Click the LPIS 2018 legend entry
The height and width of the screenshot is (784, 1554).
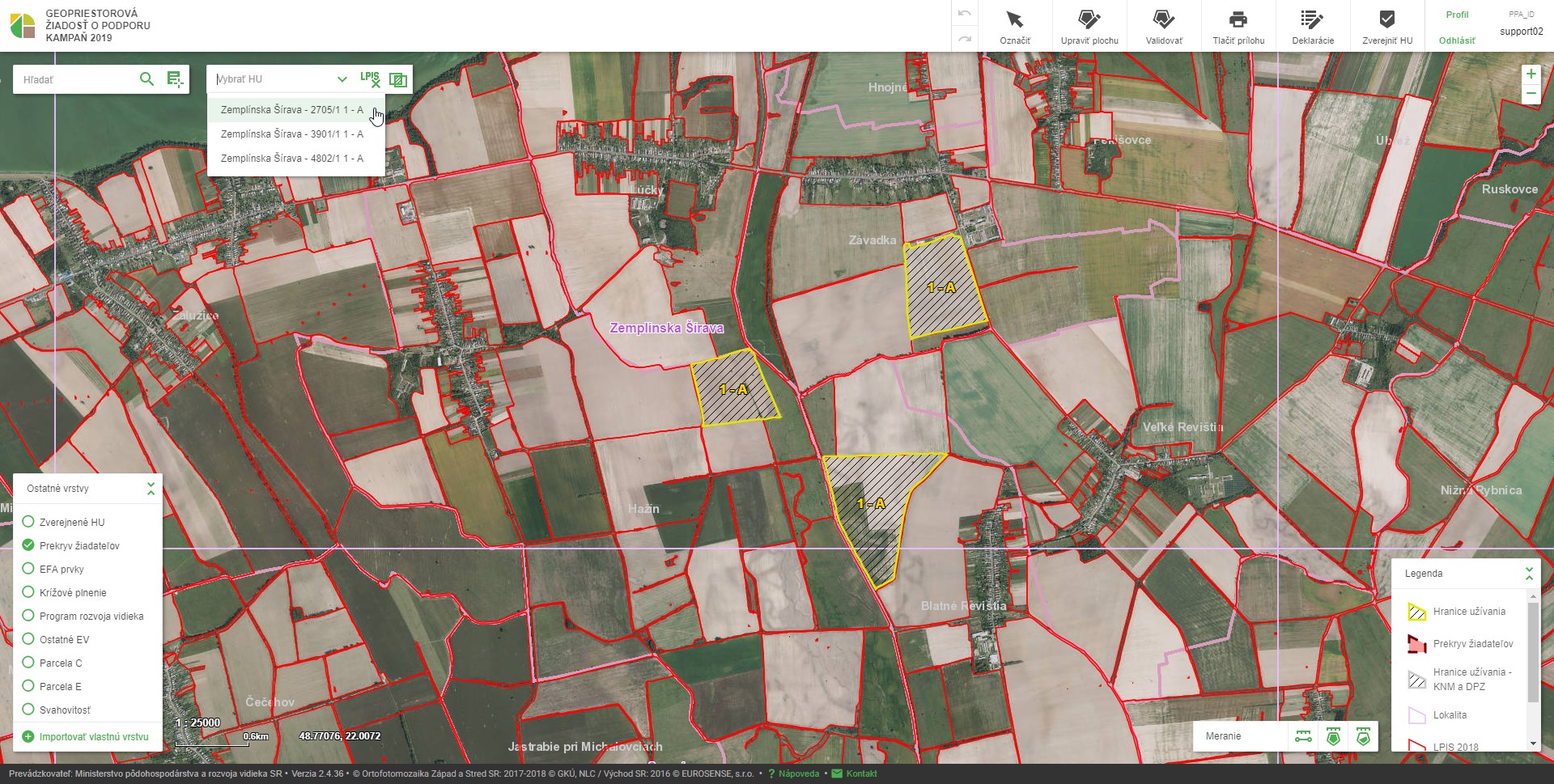click(1455, 747)
